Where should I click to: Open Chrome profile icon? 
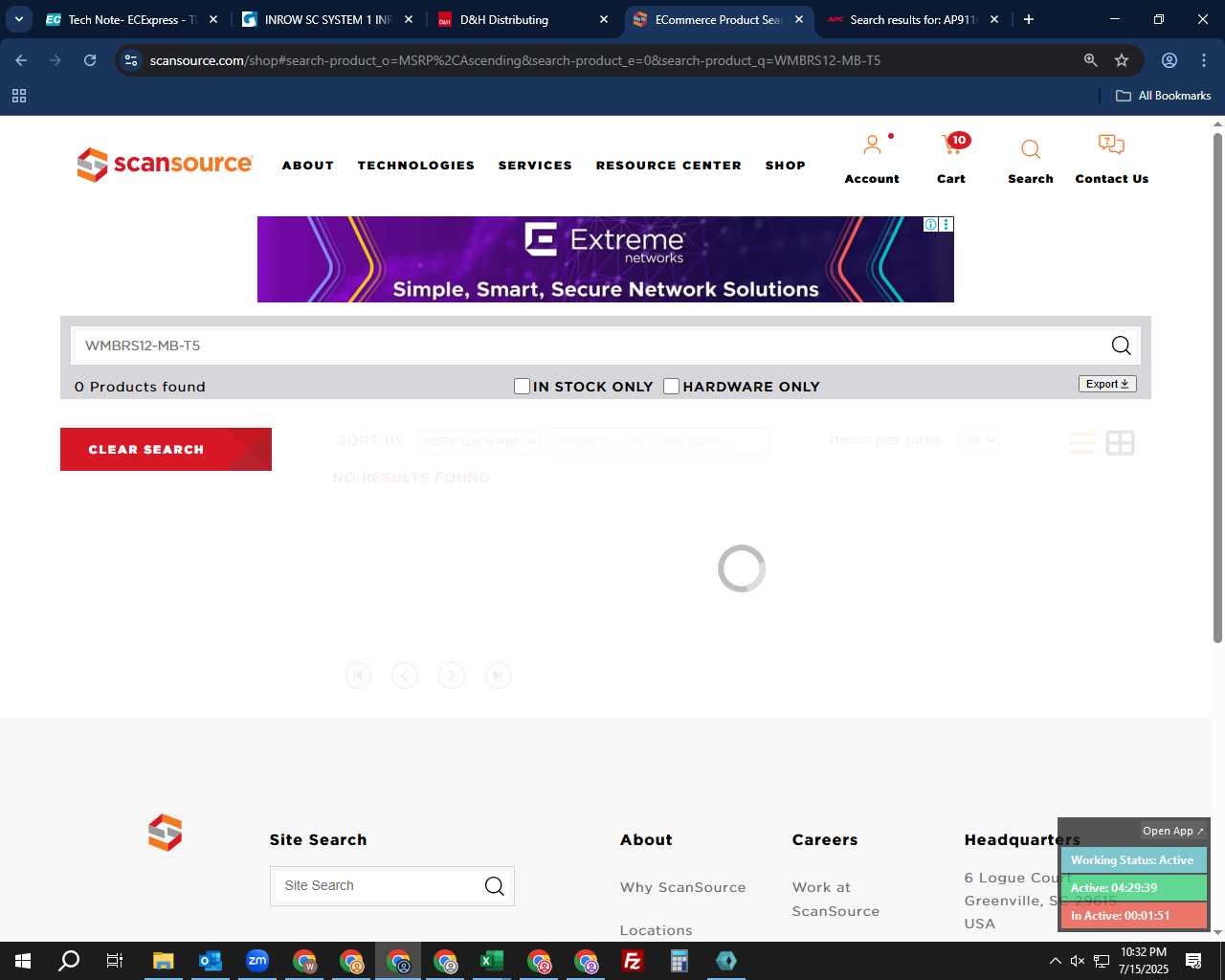click(x=1169, y=60)
